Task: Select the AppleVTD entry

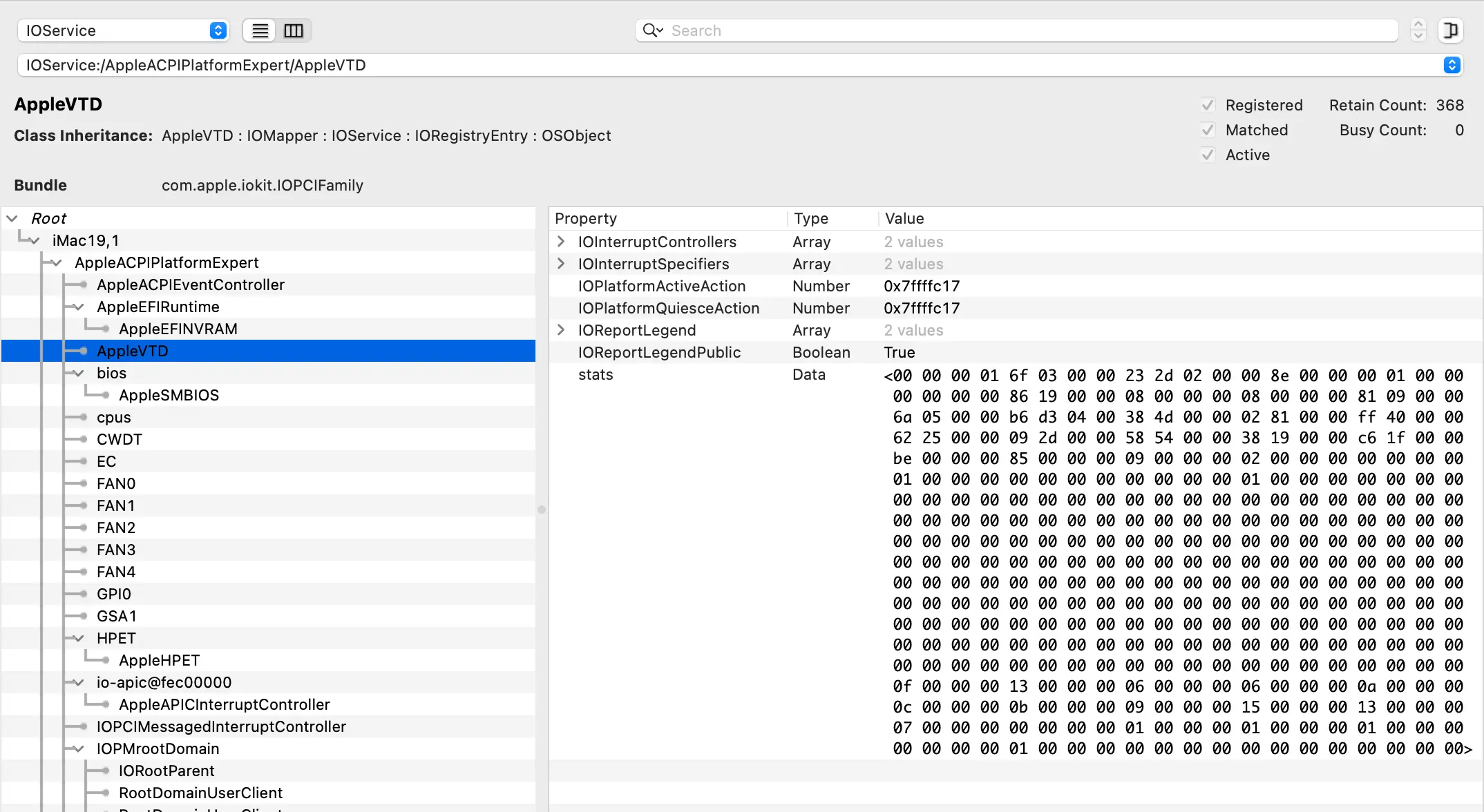Action: click(133, 351)
